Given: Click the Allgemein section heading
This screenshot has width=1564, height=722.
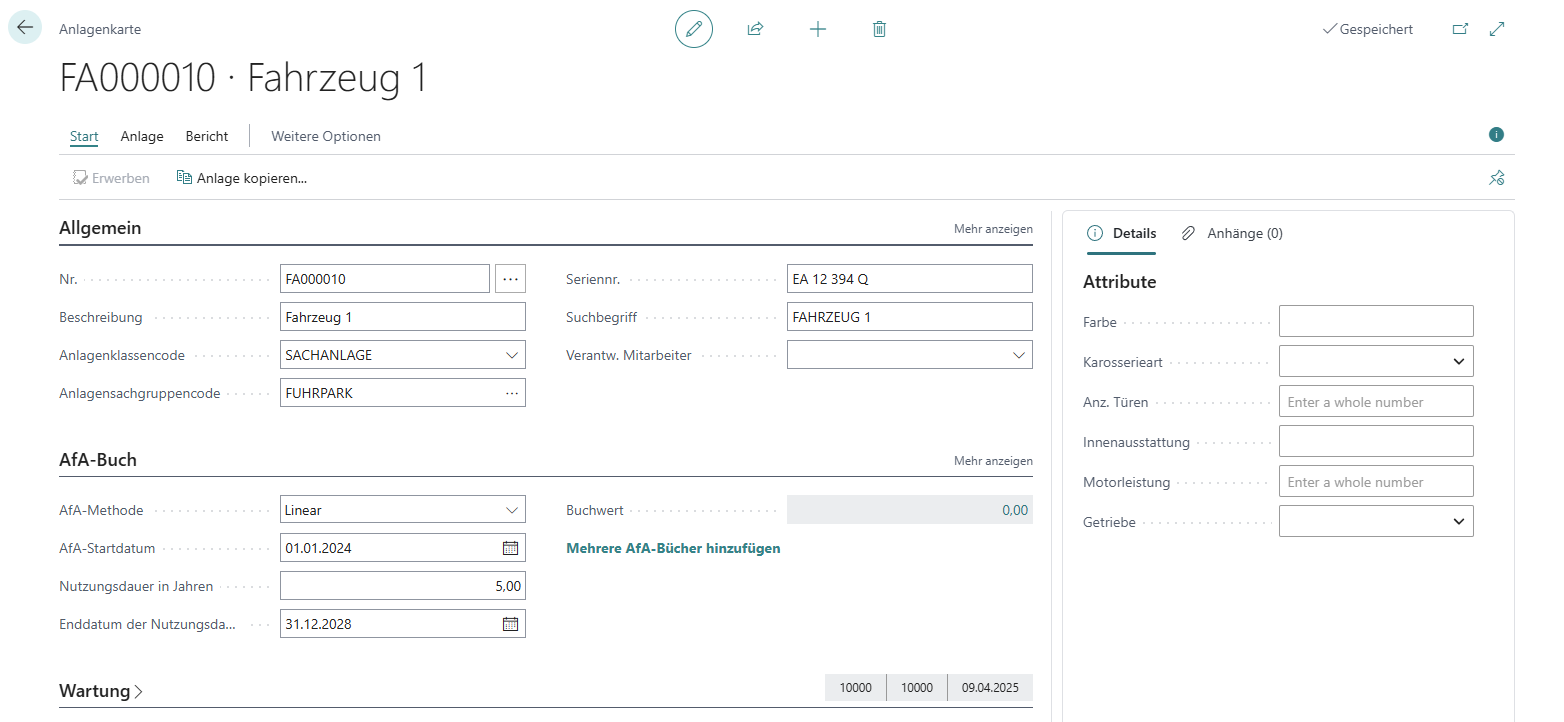Looking at the screenshot, I should (100, 228).
